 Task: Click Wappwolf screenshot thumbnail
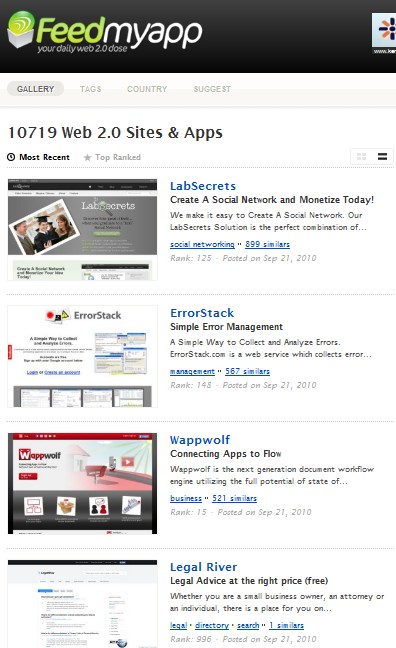click(x=82, y=484)
